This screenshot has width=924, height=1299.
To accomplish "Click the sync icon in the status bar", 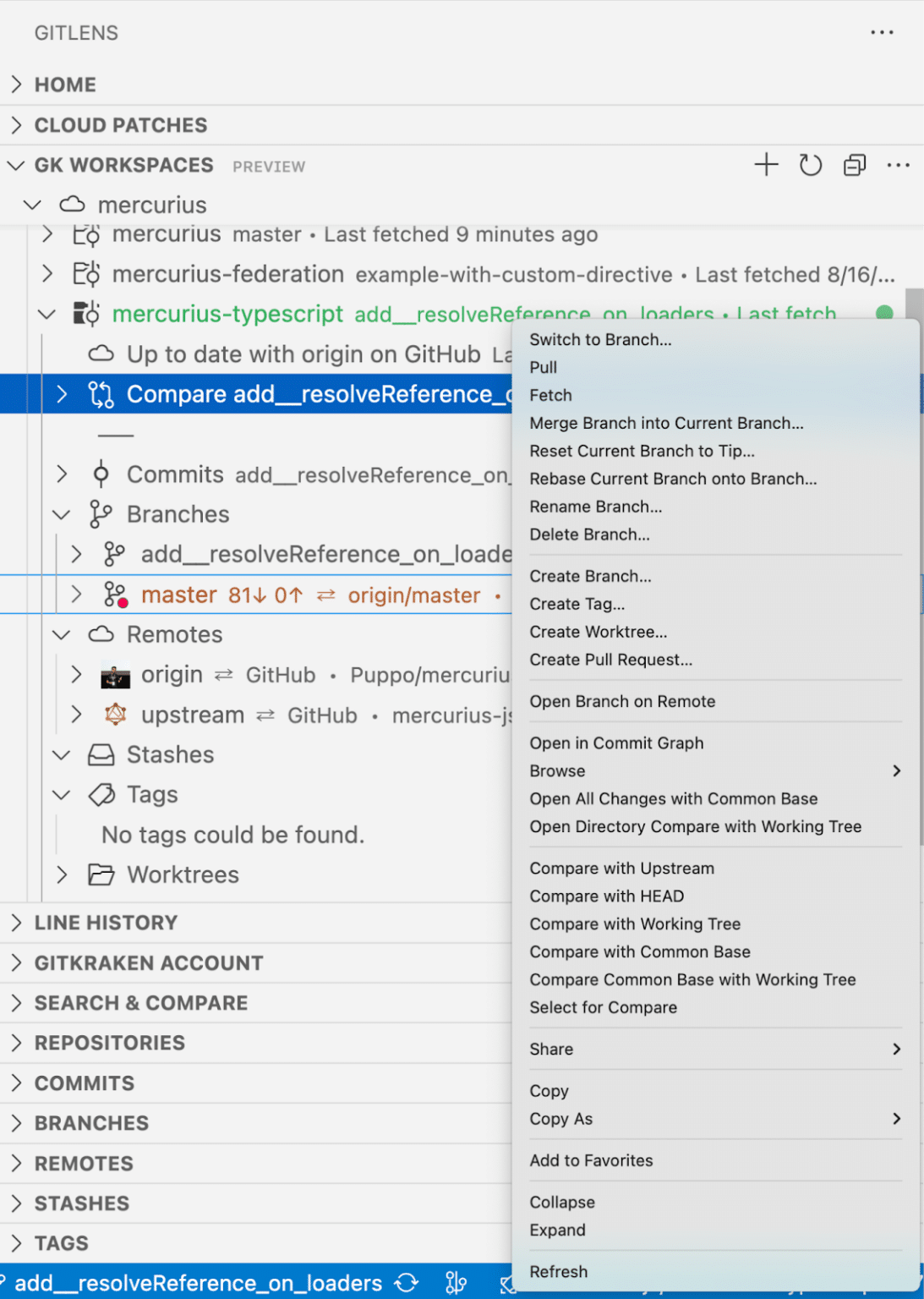I will coord(407,1283).
